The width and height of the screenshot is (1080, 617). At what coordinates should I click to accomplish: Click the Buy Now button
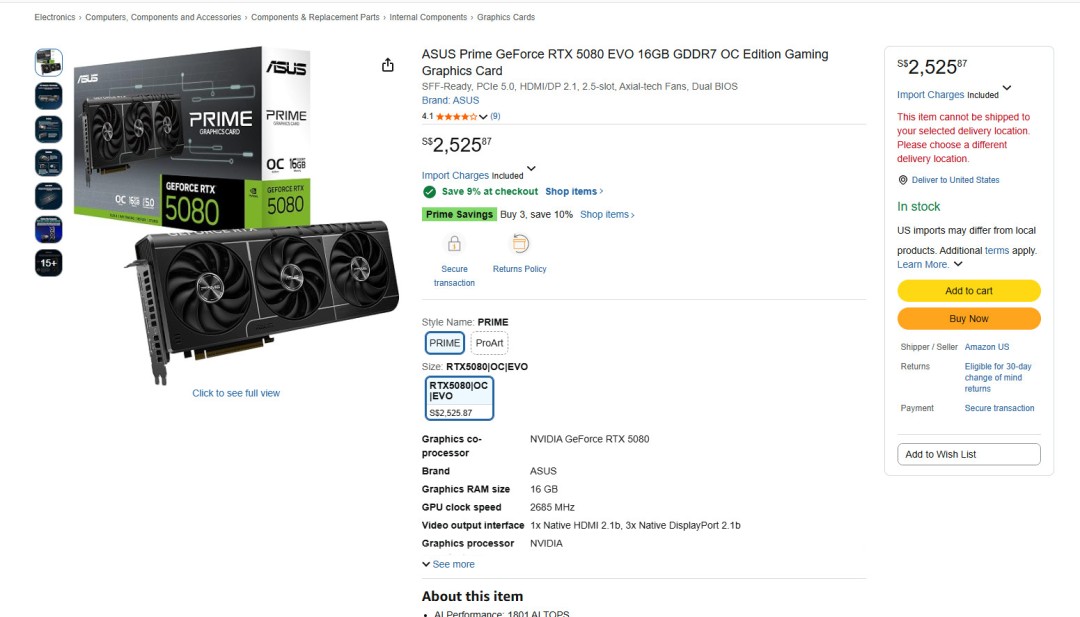pos(968,319)
